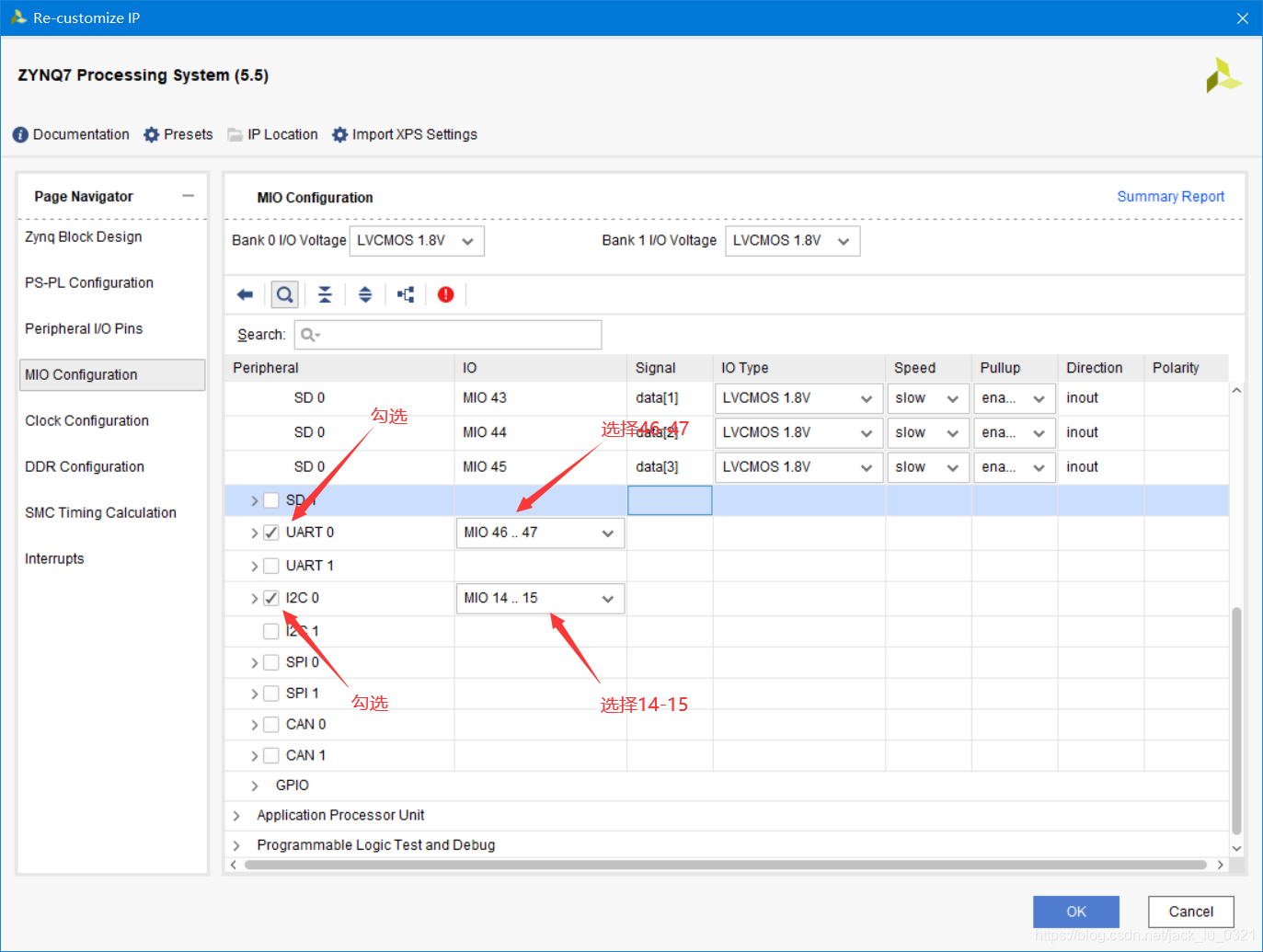Click the Cancel button
Viewport: 1263px width, 952px height.
1191,912
